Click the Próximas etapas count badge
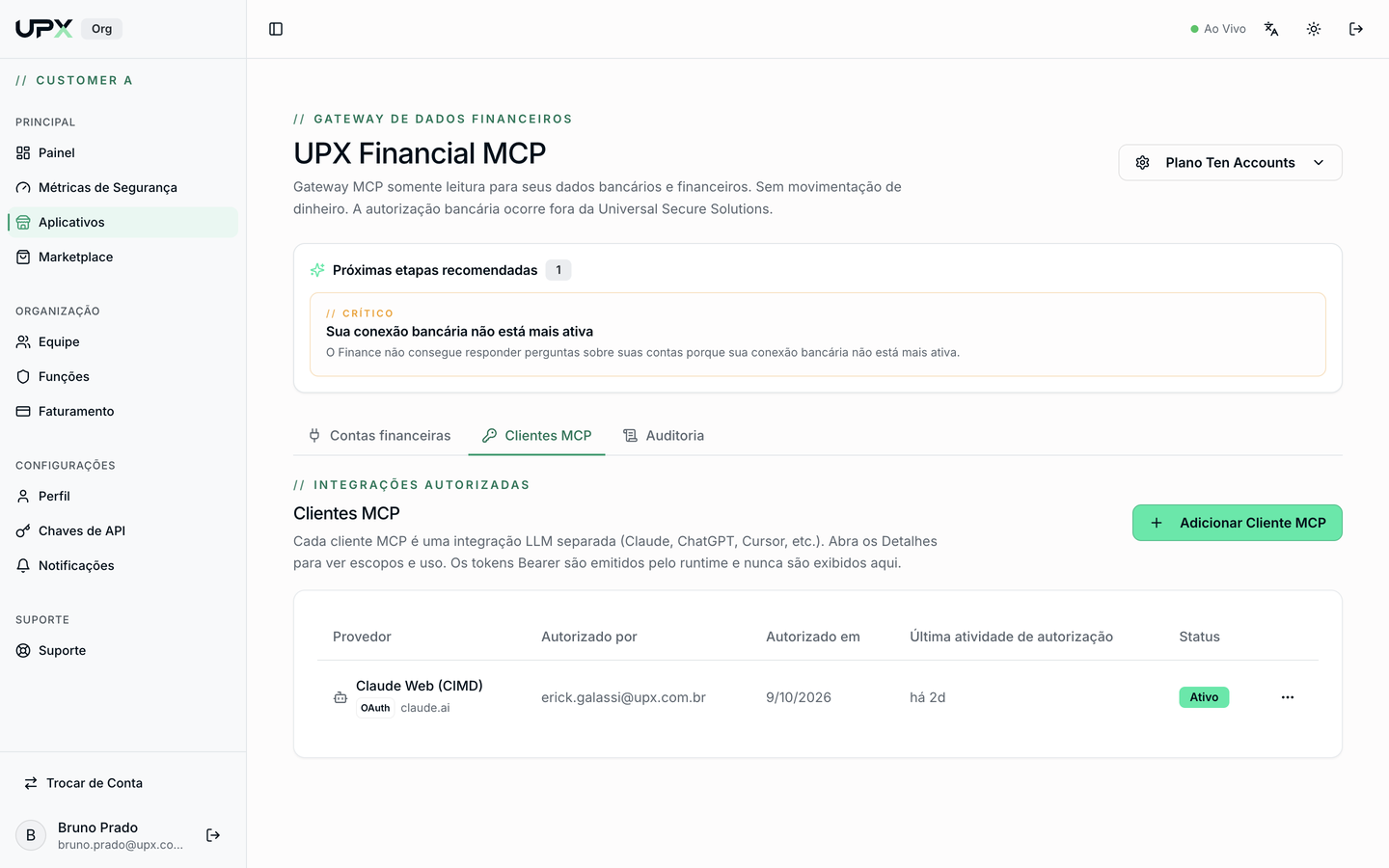This screenshot has height=868, width=1389. [558, 270]
